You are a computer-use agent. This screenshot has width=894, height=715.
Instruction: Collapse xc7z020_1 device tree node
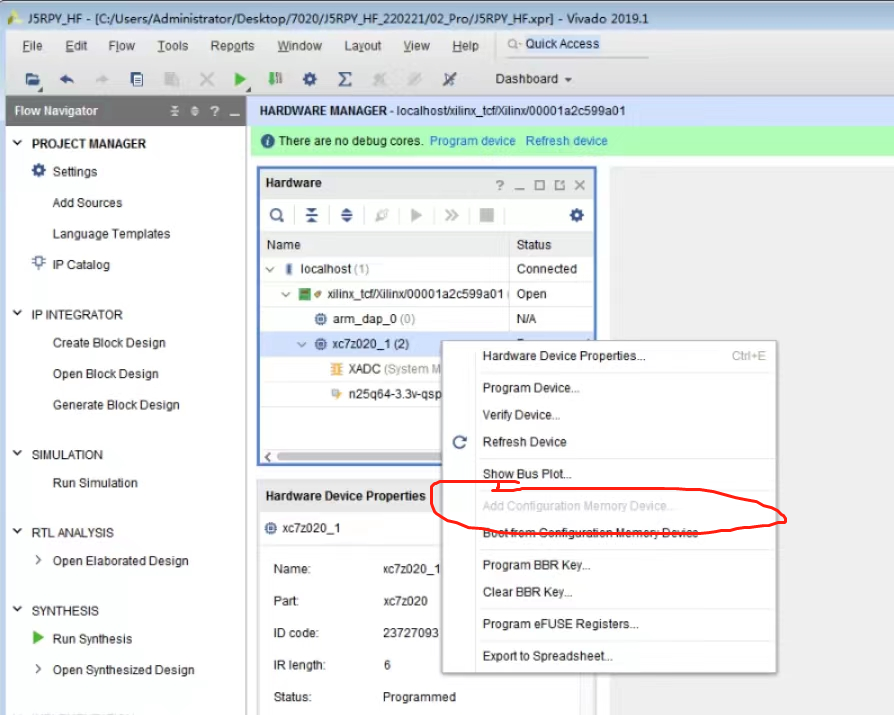302,344
